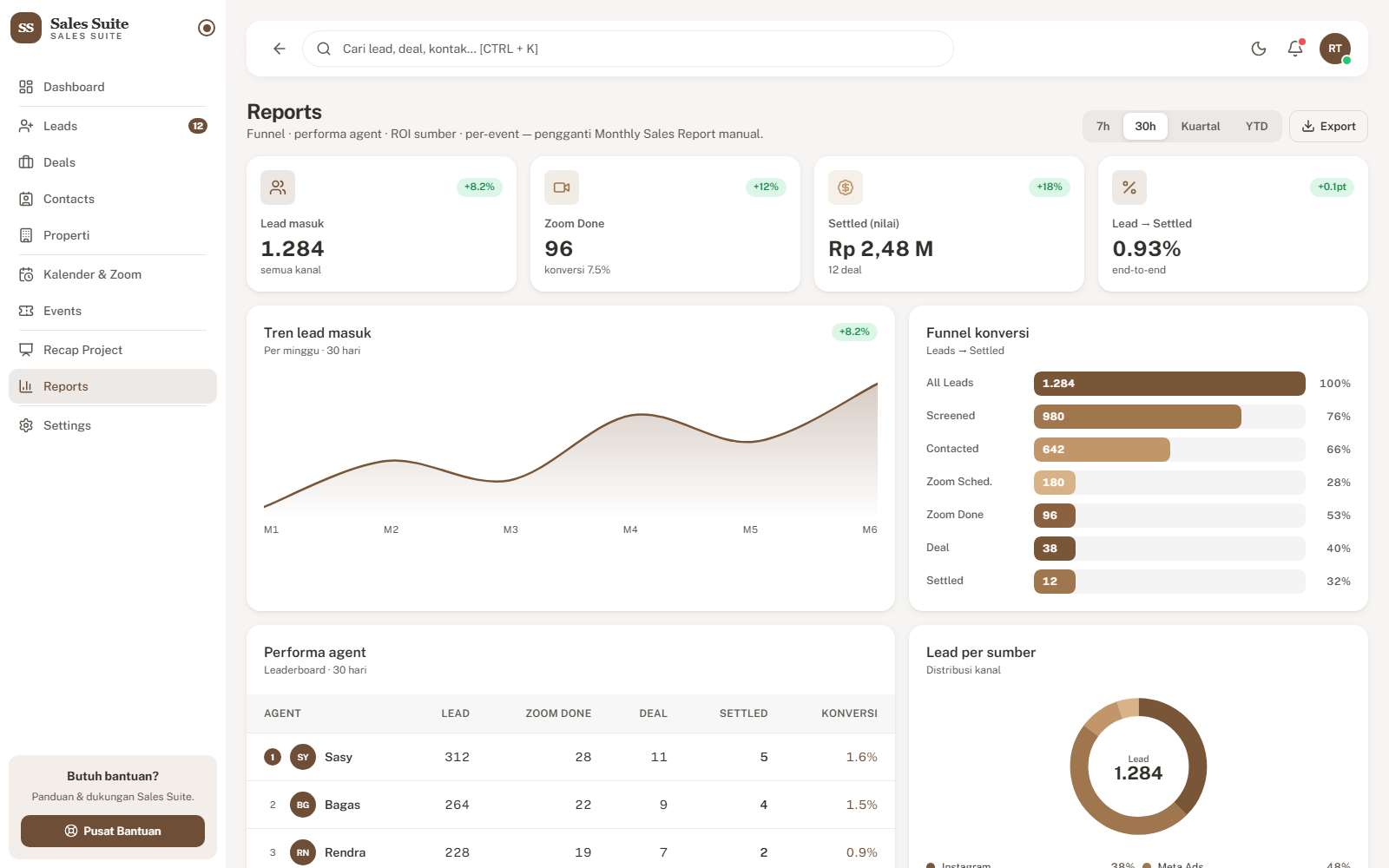Click the Zoom Done video camera icon
The height and width of the screenshot is (868, 1389).
coord(562,187)
